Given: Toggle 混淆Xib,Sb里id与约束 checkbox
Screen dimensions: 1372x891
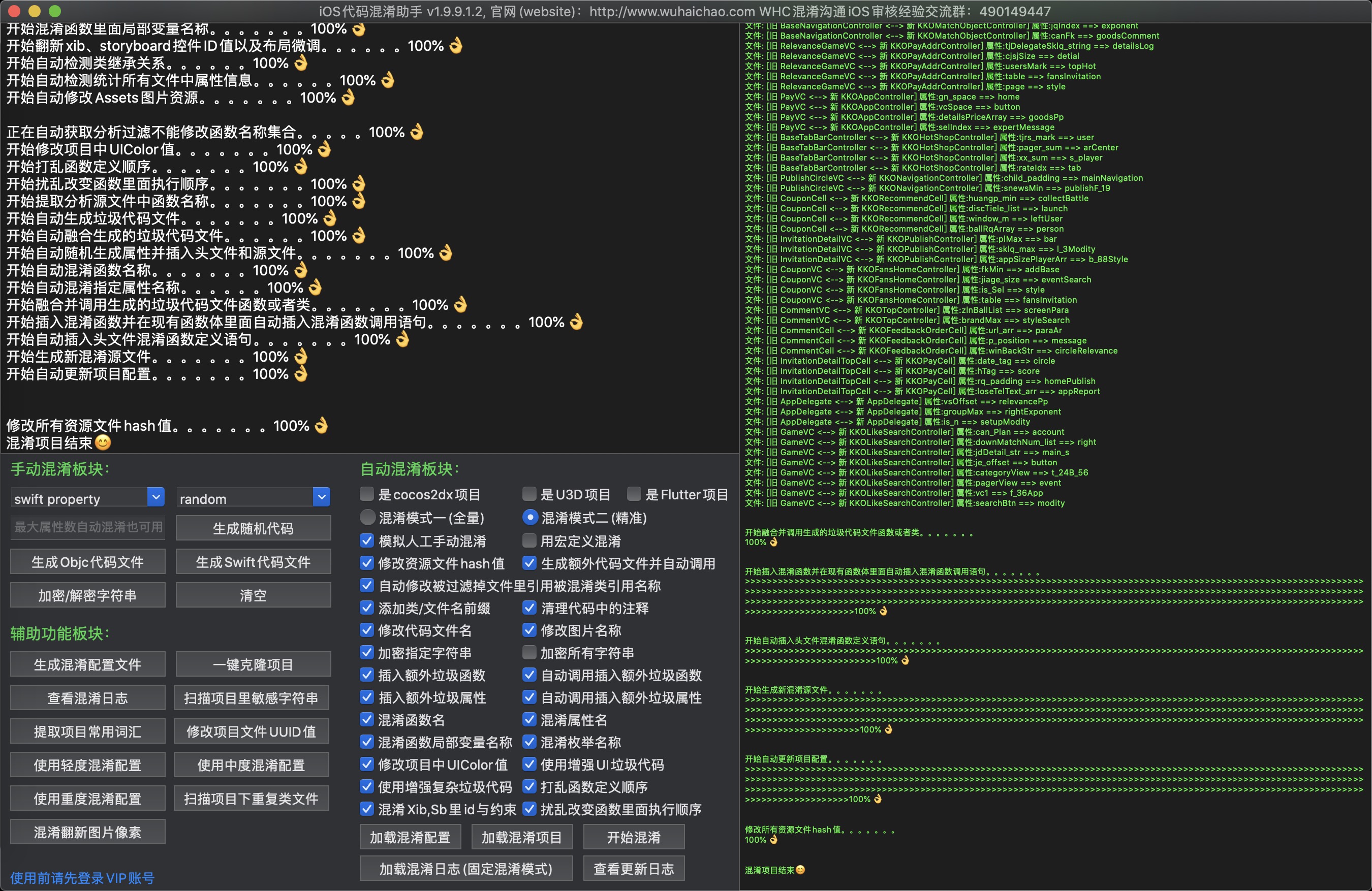Looking at the screenshot, I should (x=367, y=809).
